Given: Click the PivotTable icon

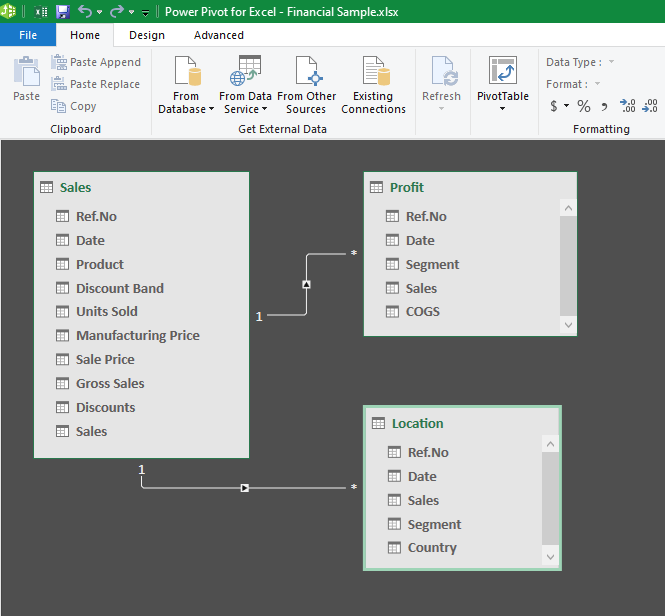Looking at the screenshot, I should 502,72.
